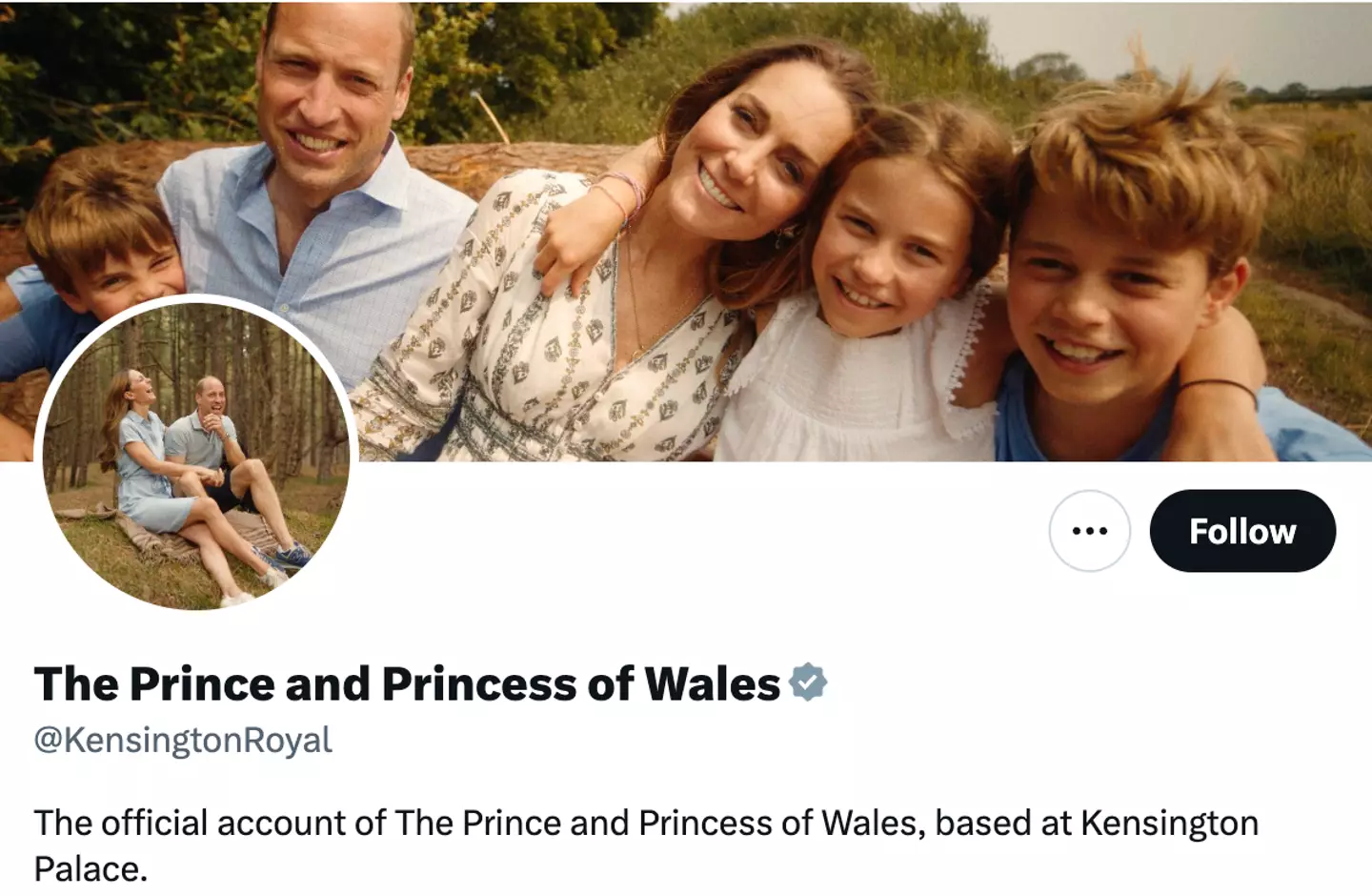Click the verified badge beside the name
Viewport: 1372px width, 896px height.
(807, 682)
